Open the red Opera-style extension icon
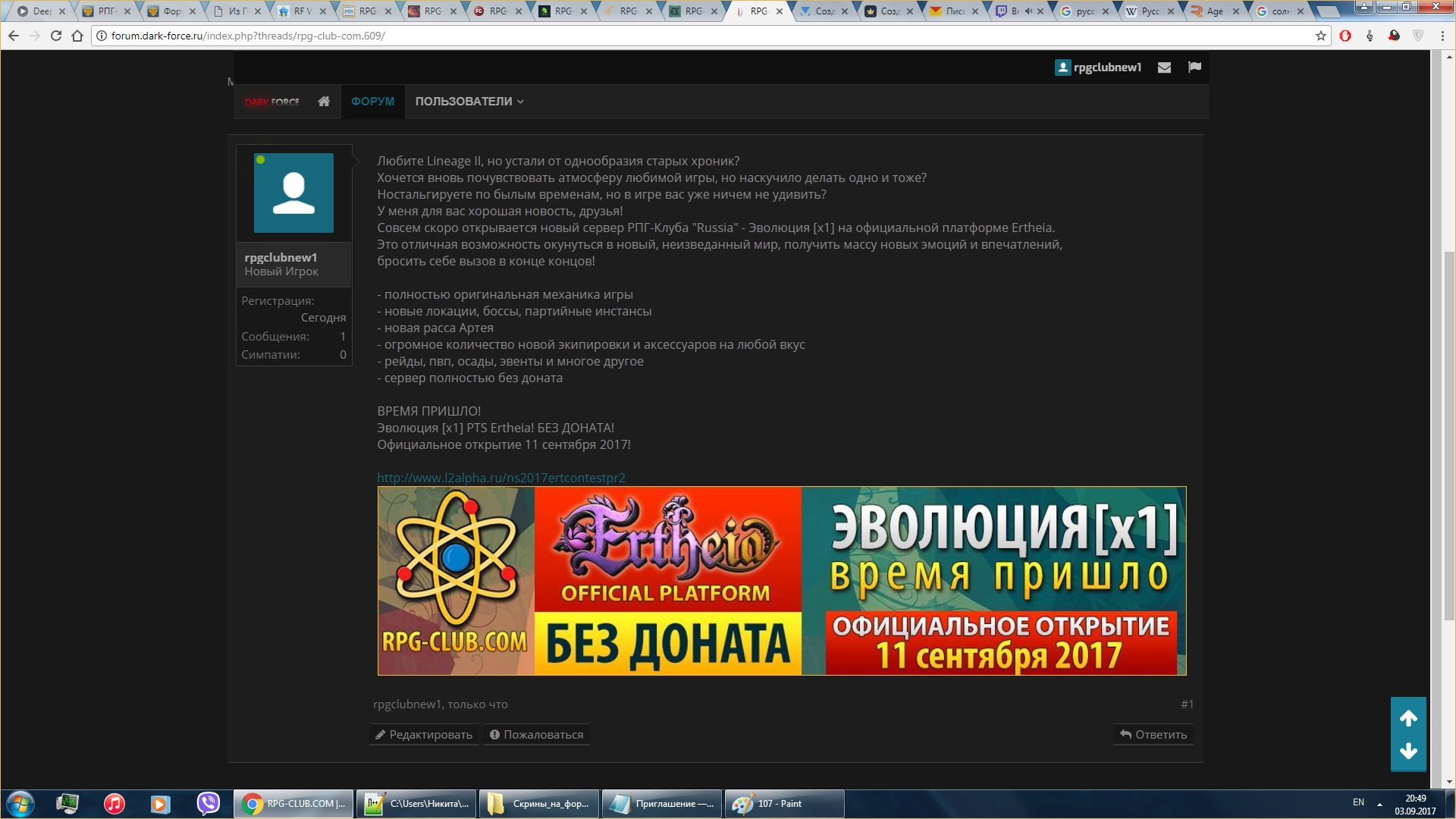Image resolution: width=1456 pixels, height=819 pixels. pos(1345,36)
